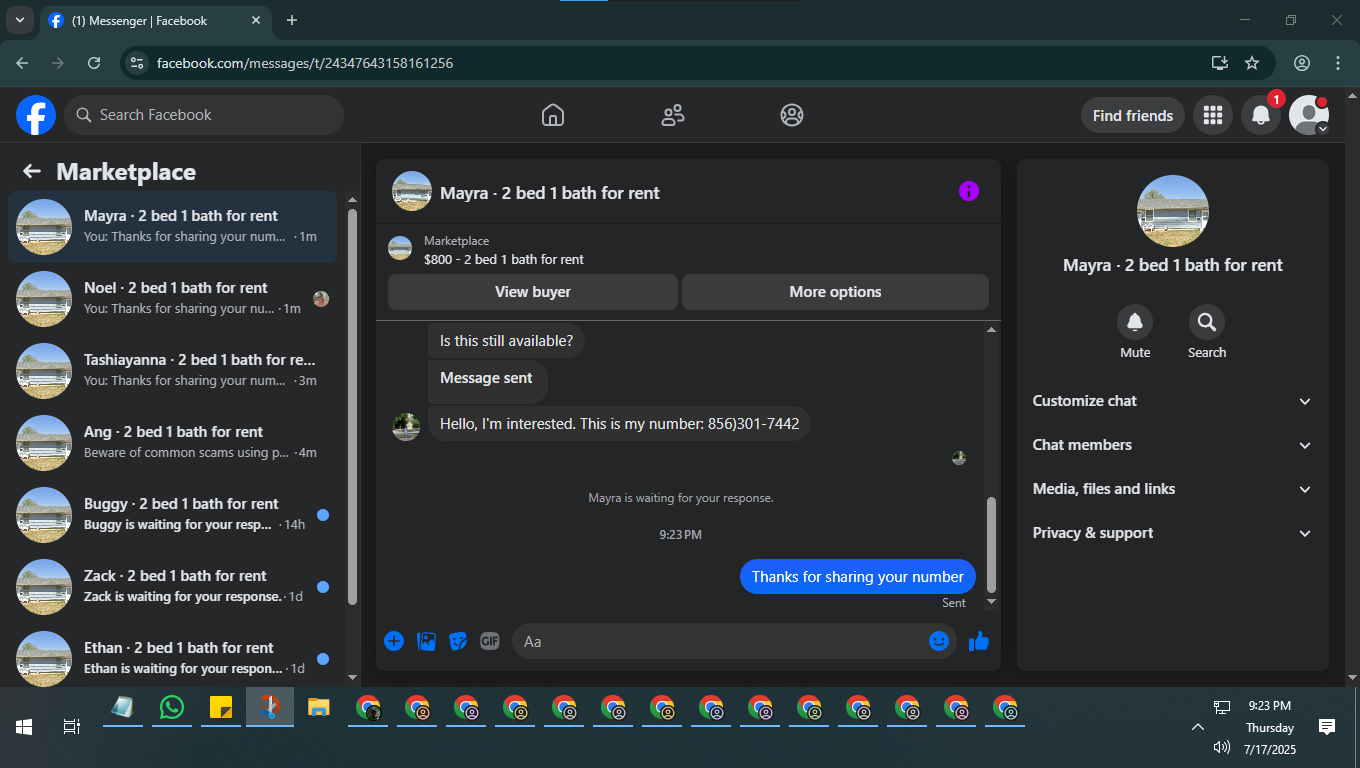
Task: Open a new browser tab
Action: (x=292, y=20)
